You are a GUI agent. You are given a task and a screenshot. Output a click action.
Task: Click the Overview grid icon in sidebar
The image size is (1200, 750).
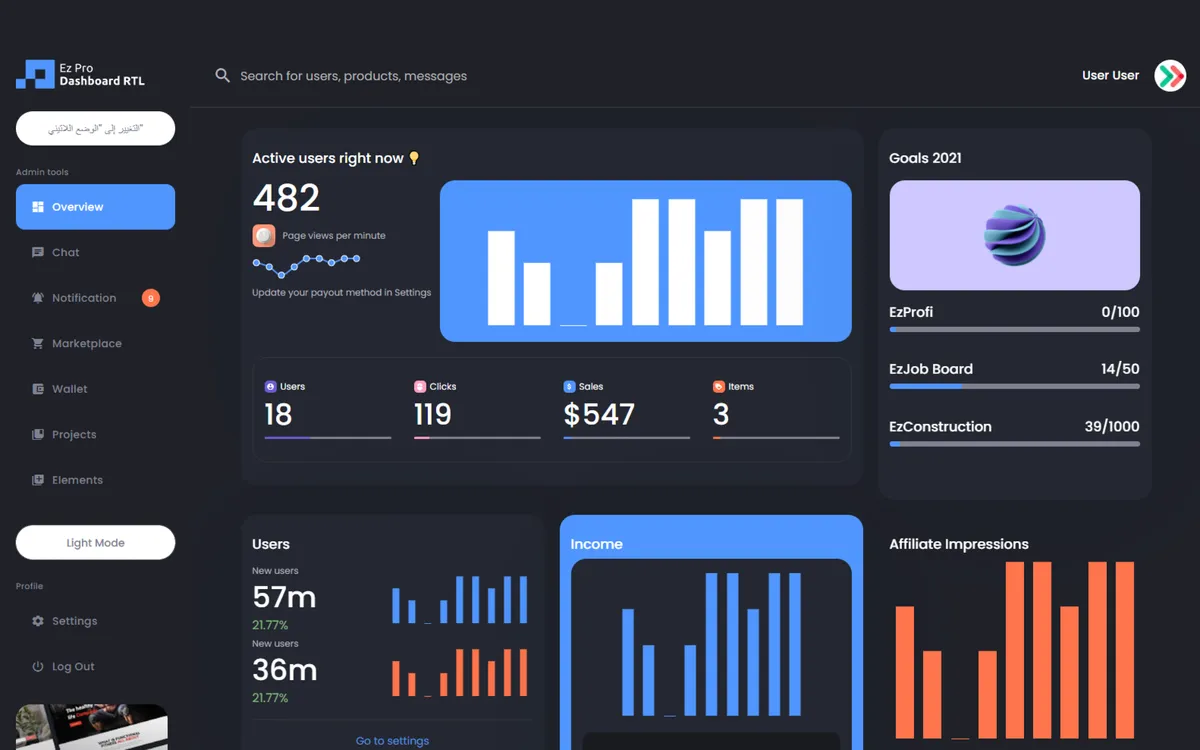click(38, 207)
